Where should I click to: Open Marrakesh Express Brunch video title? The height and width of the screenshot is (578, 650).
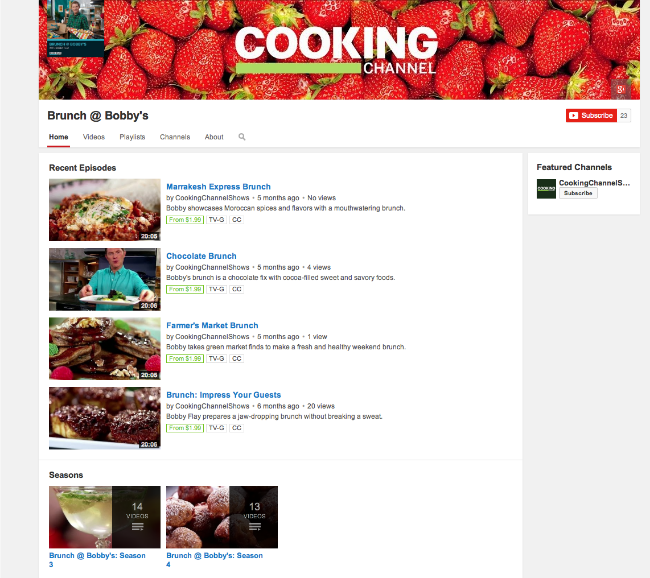coord(218,187)
